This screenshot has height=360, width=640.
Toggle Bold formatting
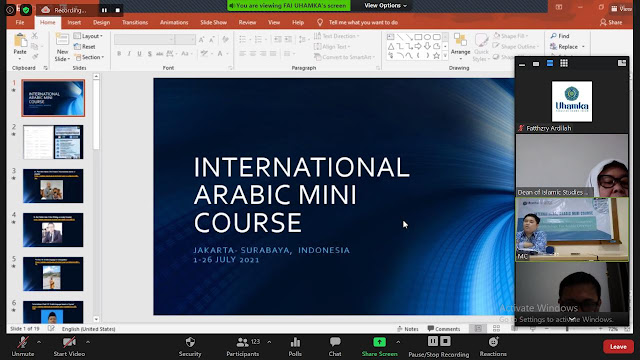pos(119,53)
